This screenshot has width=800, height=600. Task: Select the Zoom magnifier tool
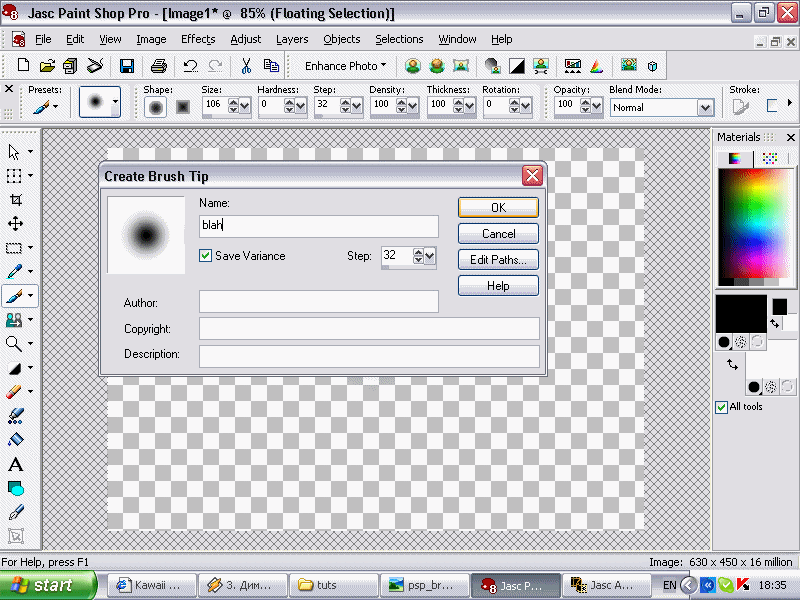pyautogui.click(x=14, y=343)
